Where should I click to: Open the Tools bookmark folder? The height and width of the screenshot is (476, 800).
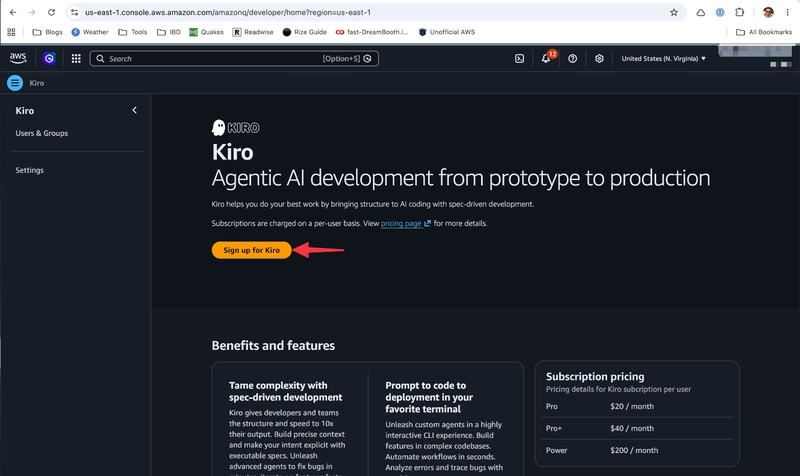[133, 32]
